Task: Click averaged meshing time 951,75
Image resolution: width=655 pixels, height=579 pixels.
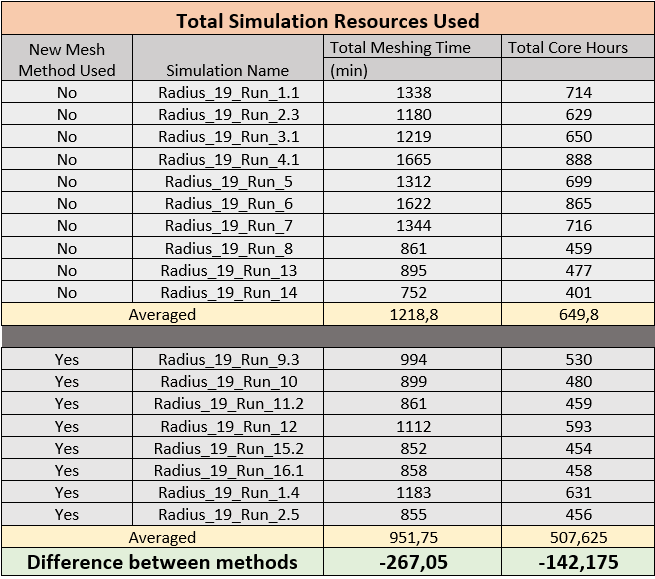Action: (414, 537)
